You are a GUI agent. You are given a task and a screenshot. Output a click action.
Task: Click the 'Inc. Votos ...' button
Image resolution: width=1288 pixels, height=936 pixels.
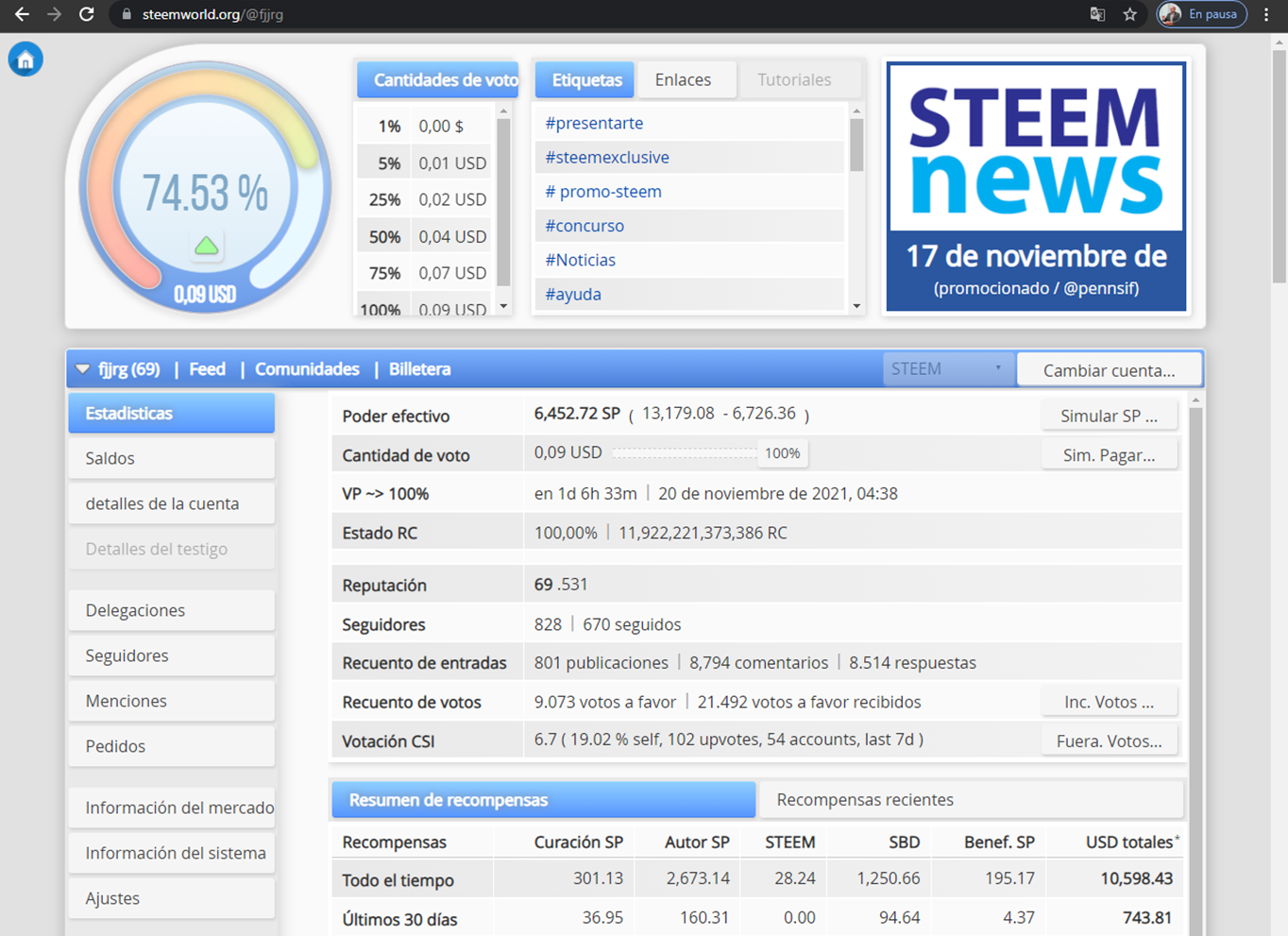1109,702
